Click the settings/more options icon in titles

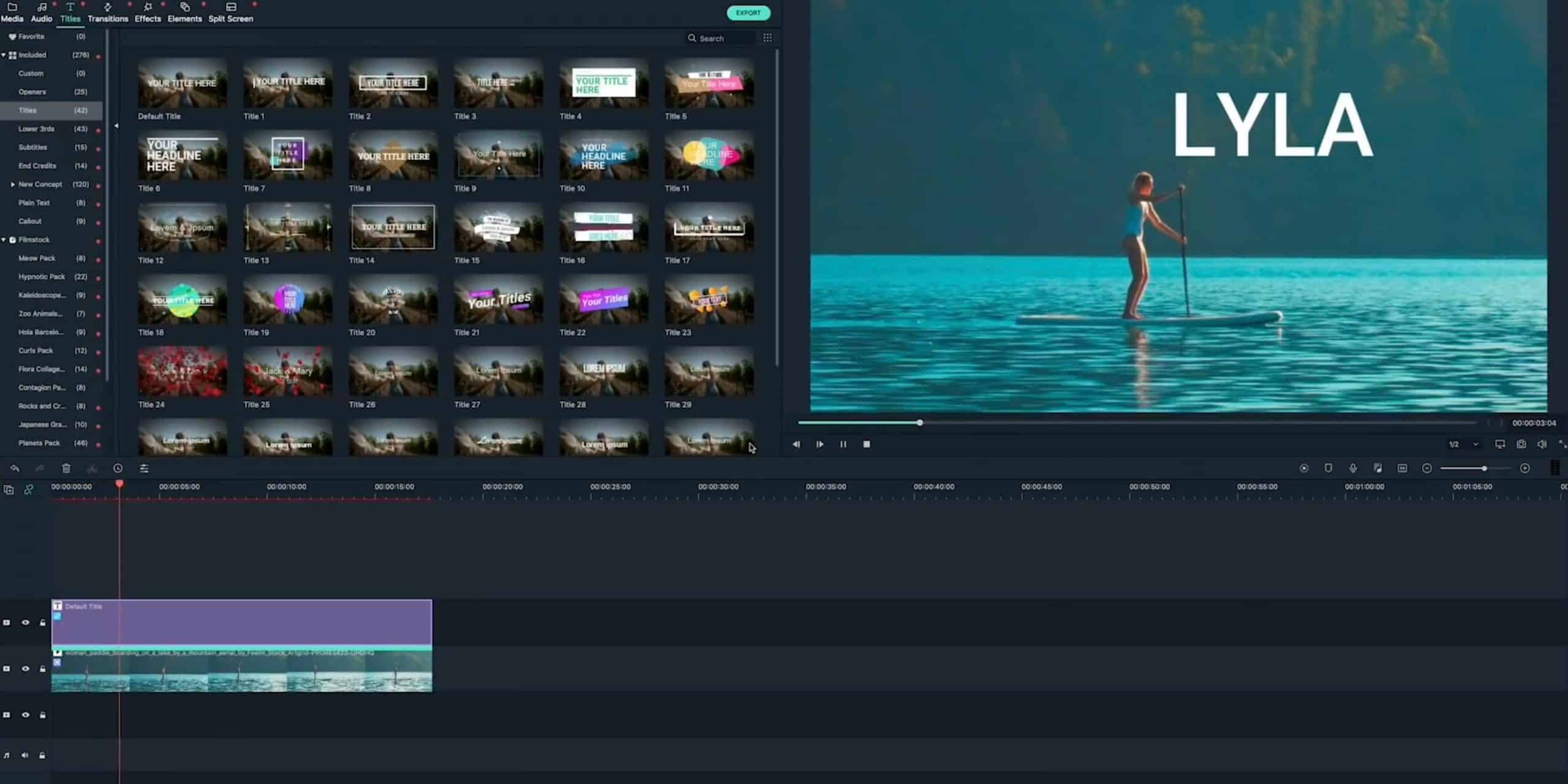[768, 38]
